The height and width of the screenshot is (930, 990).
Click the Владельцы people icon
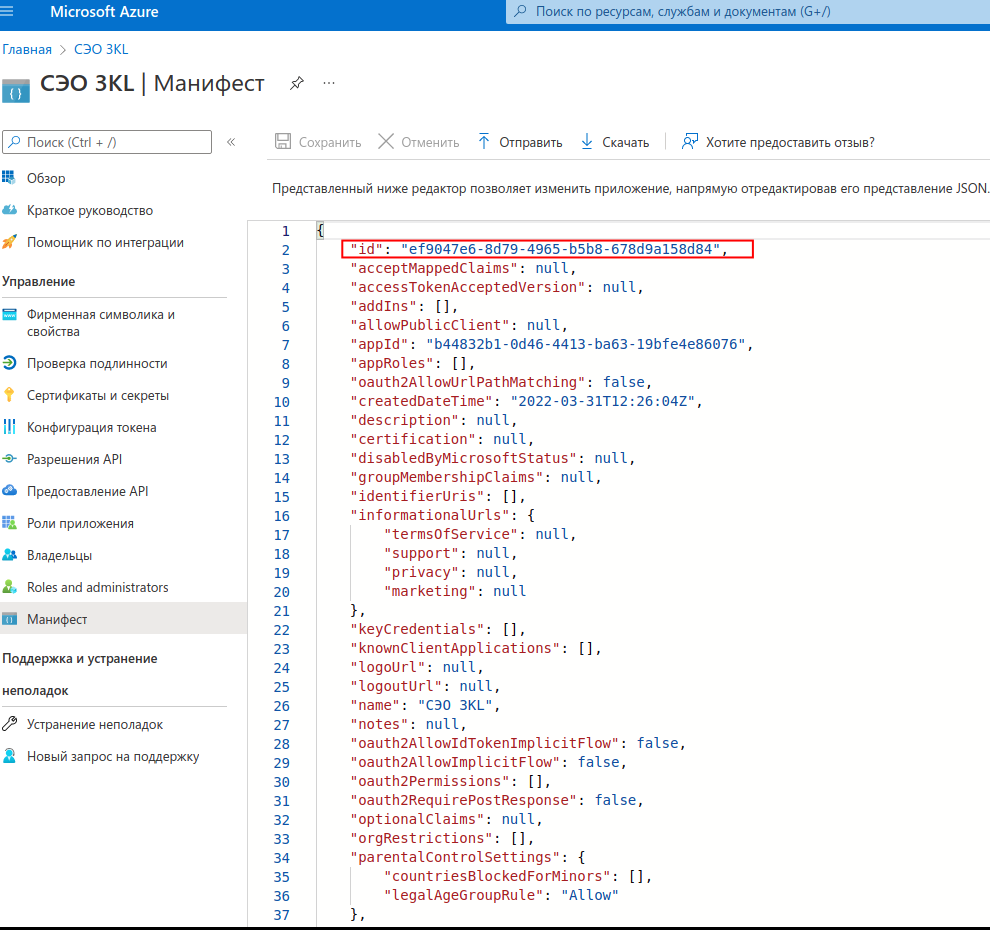pyautogui.click(x=9, y=554)
